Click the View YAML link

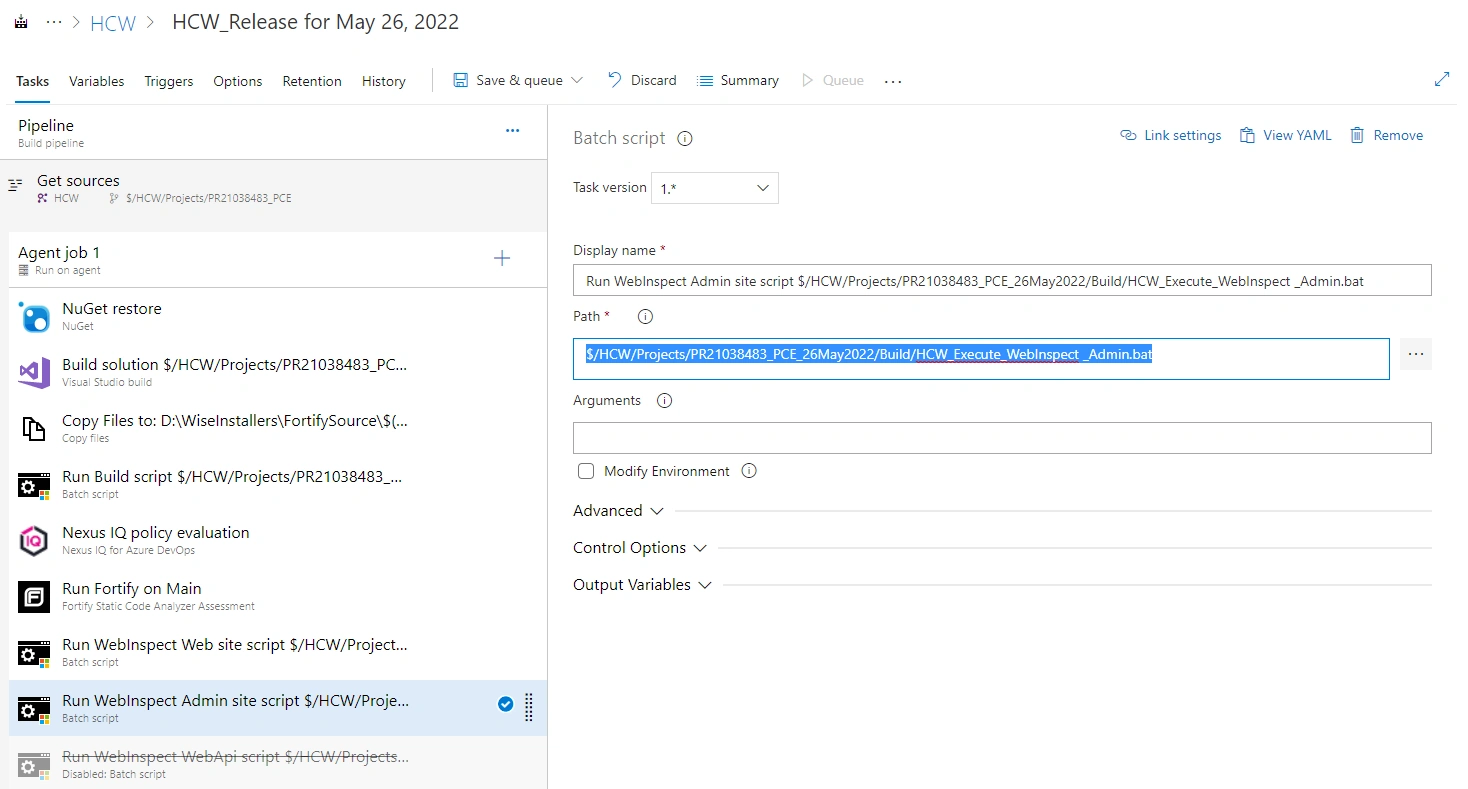pyautogui.click(x=1285, y=135)
